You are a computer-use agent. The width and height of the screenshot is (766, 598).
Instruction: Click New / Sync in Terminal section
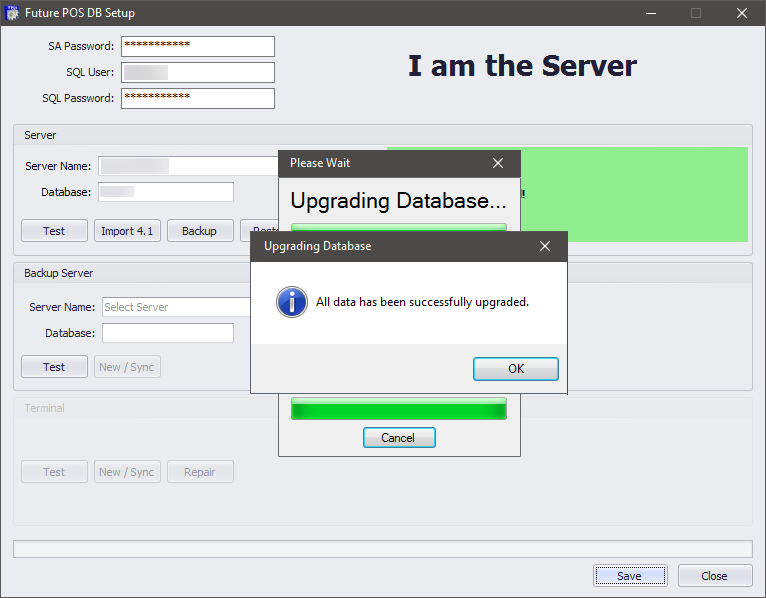coord(127,471)
